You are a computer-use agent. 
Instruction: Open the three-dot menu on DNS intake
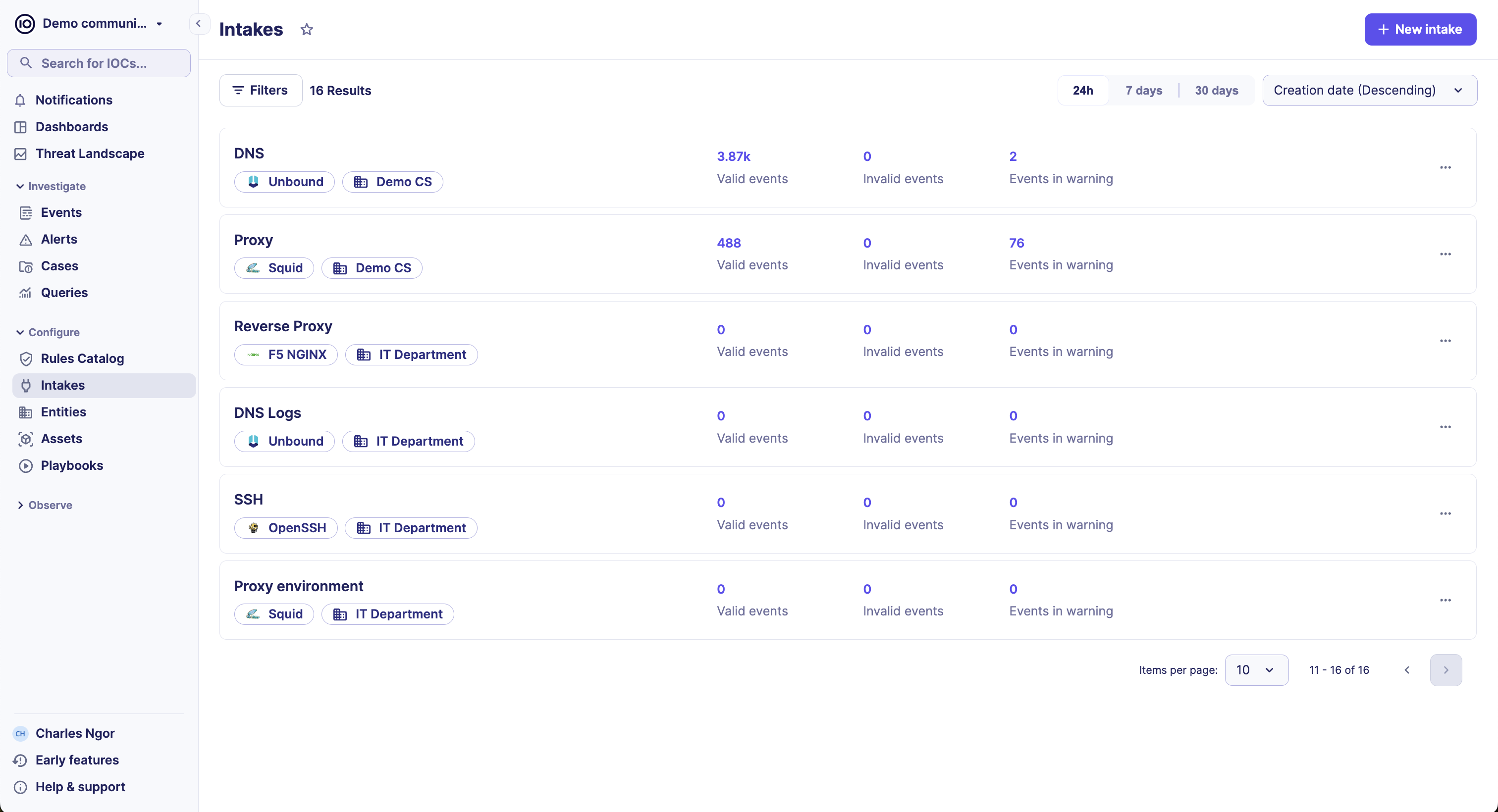pos(1446,167)
